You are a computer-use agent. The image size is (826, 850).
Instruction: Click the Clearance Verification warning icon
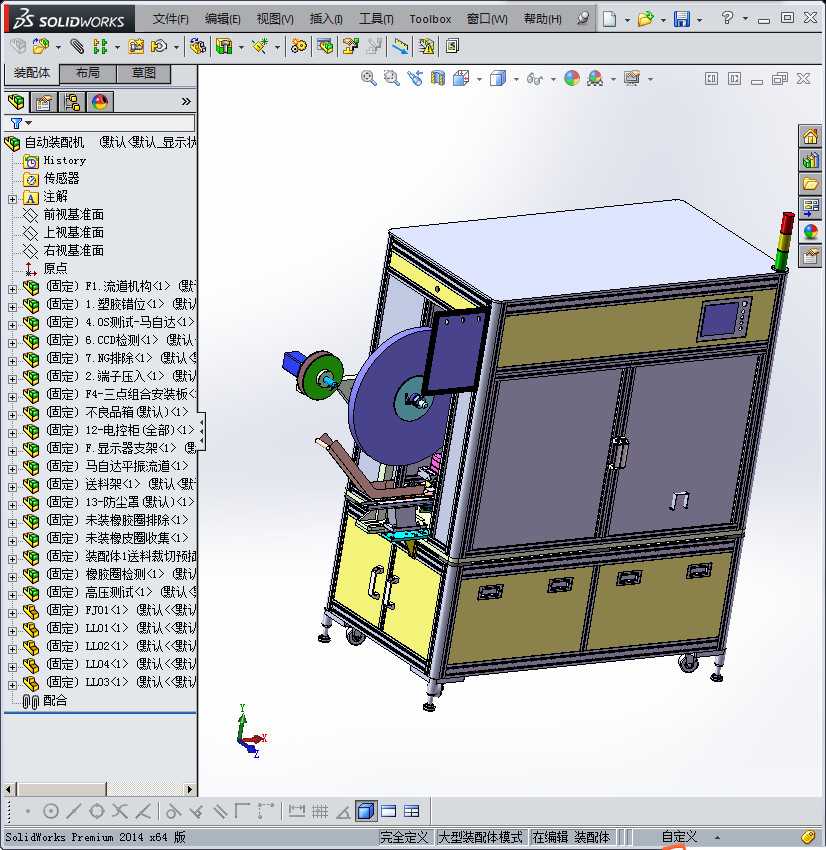427,46
